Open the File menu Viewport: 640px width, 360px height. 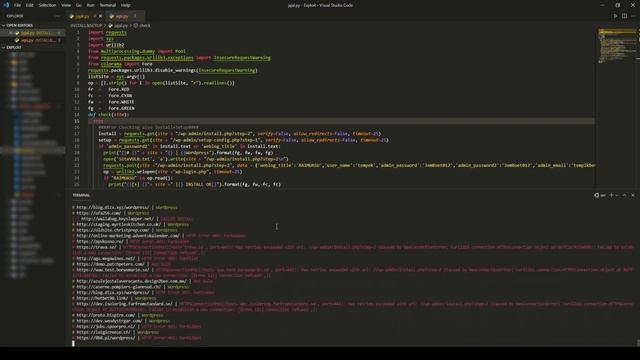(17, 5)
